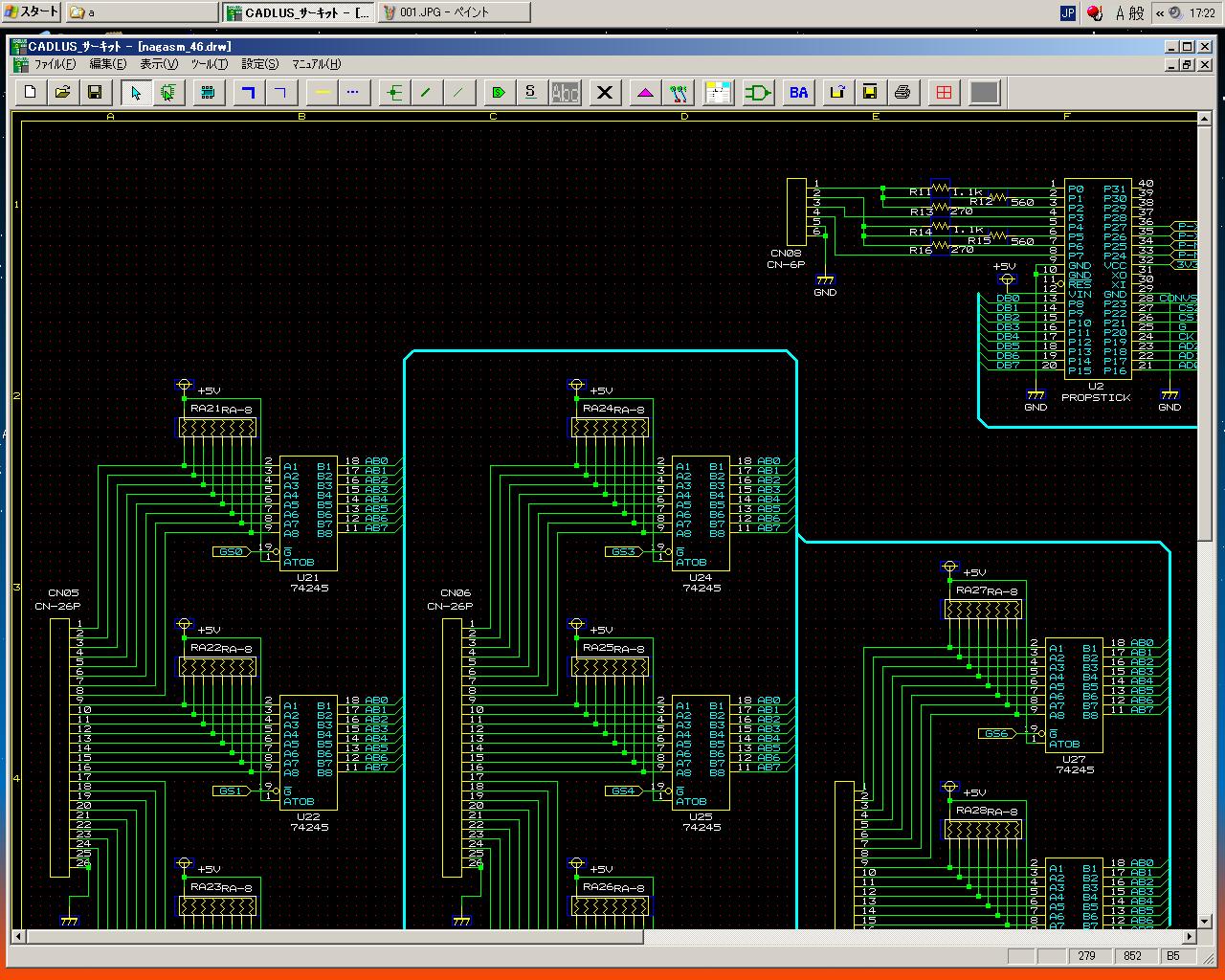
Task: Select the thick blue wire tool
Action: click(248, 92)
